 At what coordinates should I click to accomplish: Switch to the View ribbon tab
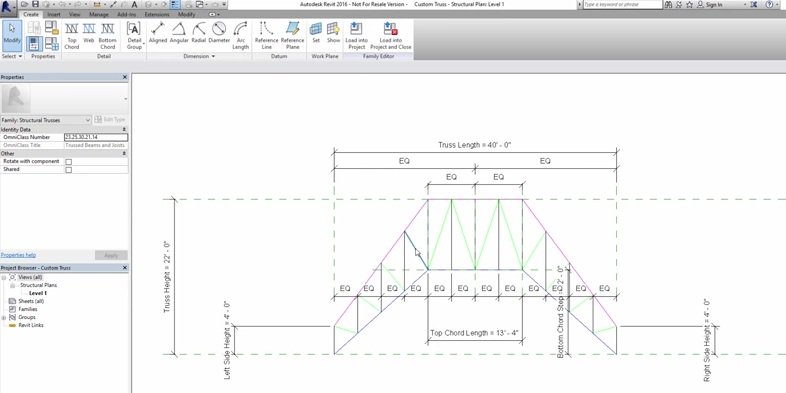tap(74, 15)
